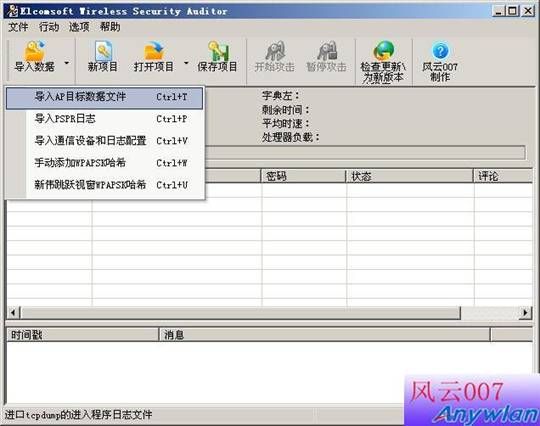Click the 剩余时间 label
The height and width of the screenshot is (426, 540).
click(286, 110)
